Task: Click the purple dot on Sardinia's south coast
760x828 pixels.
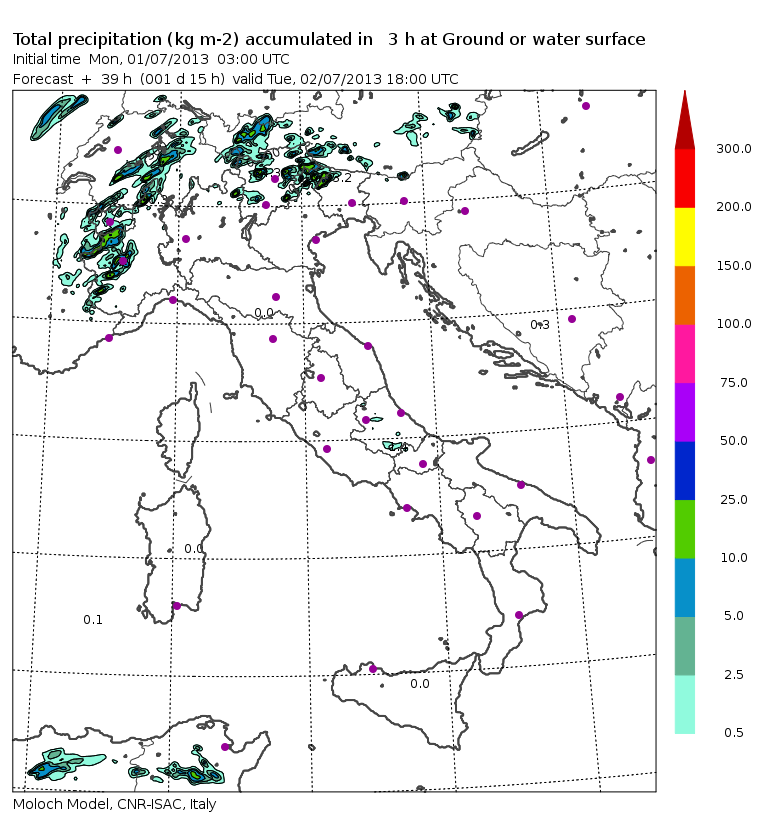Action: pyautogui.click(x=177, y=606)
